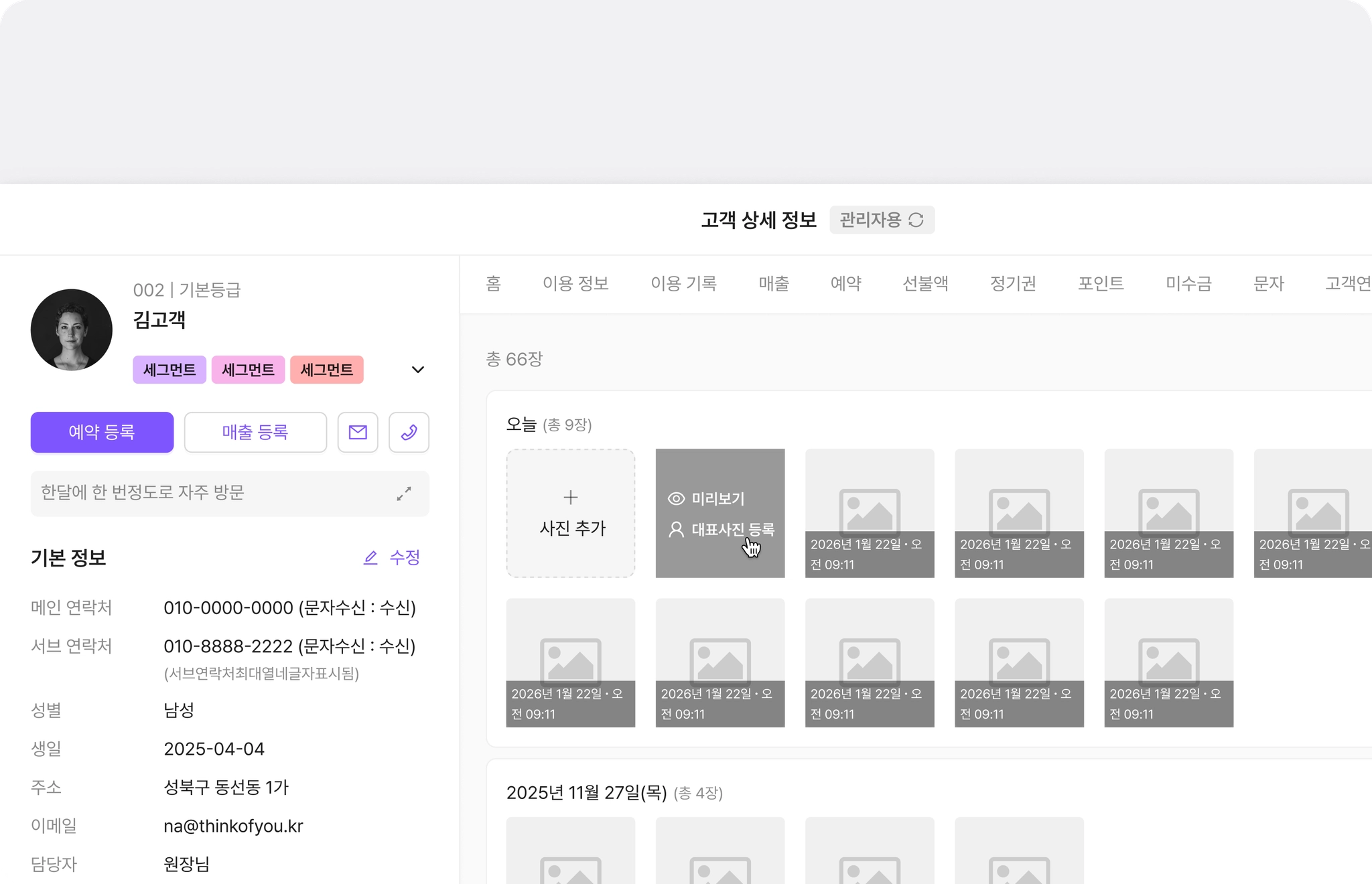Expand the segment tags chevron

418,370
